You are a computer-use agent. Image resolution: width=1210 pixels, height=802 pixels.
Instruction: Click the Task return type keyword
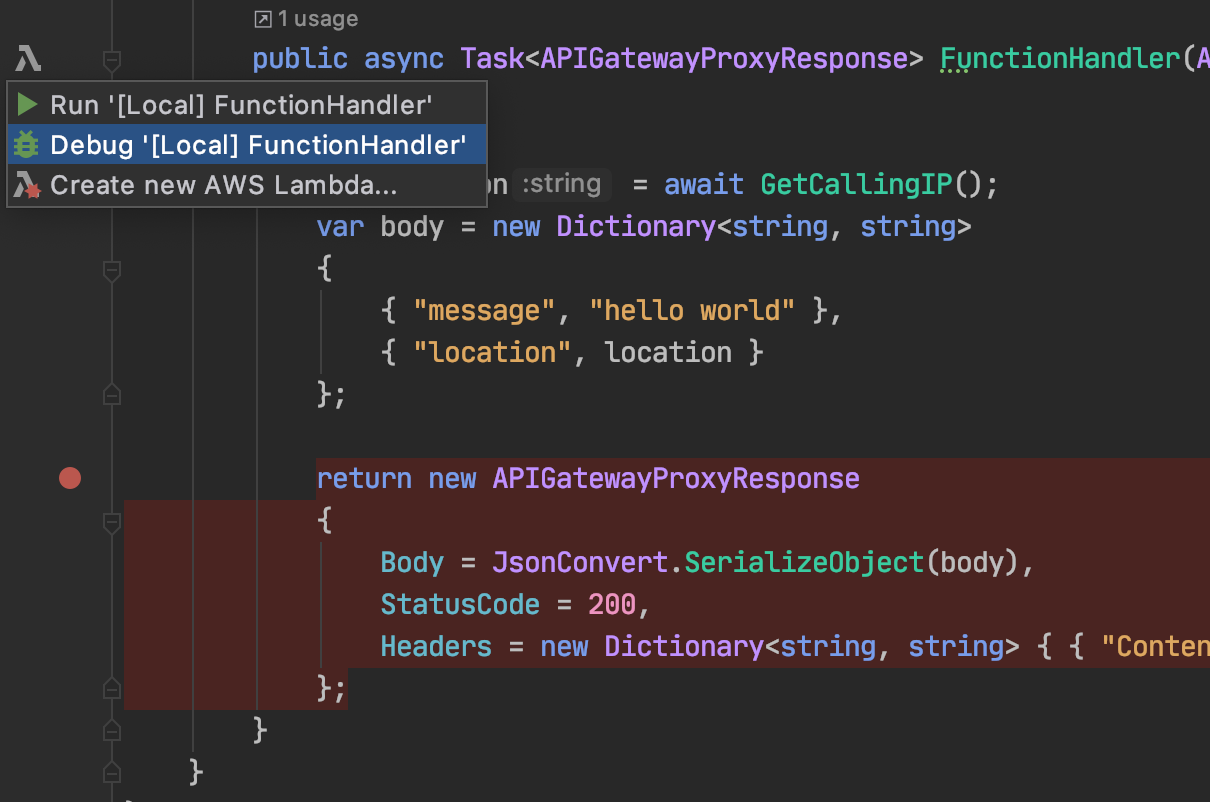[492, 59]
